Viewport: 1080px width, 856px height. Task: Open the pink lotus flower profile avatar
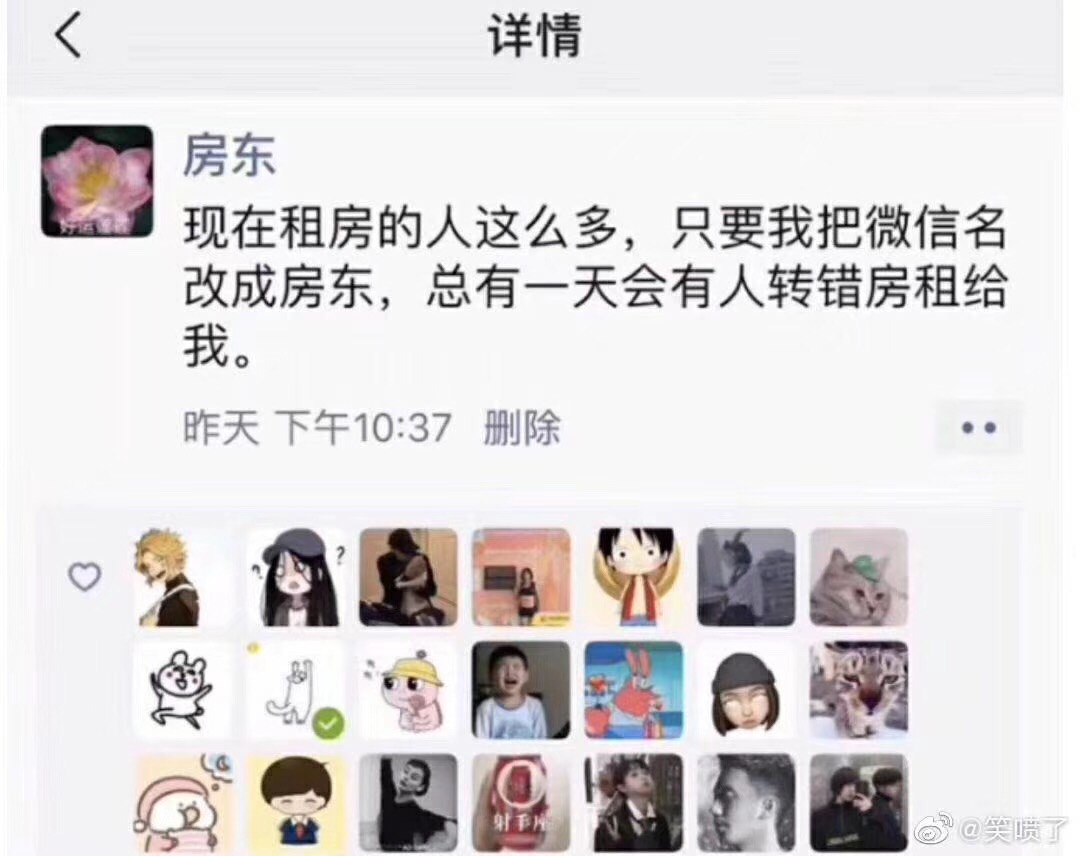coord(97,181)
